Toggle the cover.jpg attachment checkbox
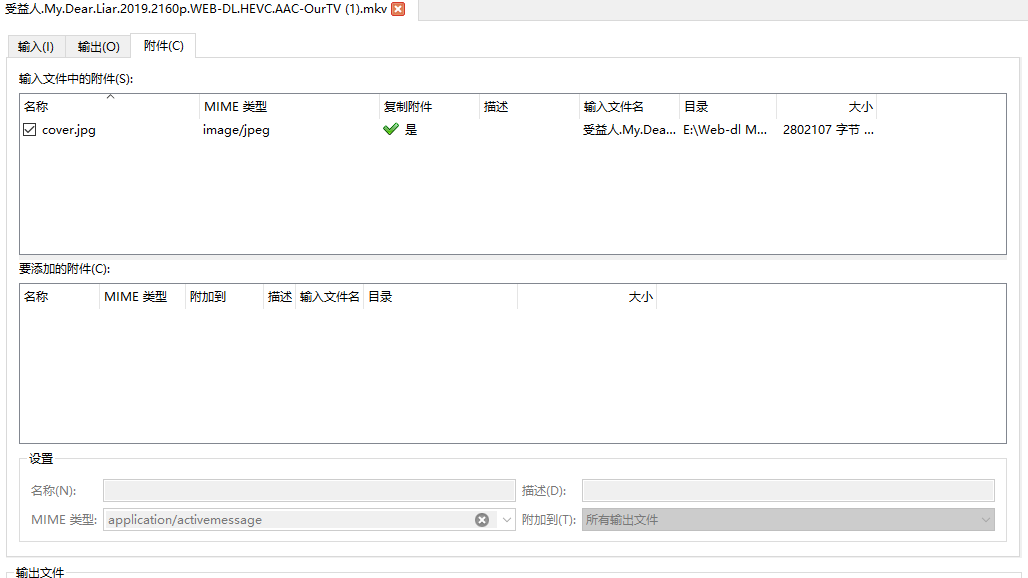Viewport: 1028px width, 578px height. [x=30, y=130]
